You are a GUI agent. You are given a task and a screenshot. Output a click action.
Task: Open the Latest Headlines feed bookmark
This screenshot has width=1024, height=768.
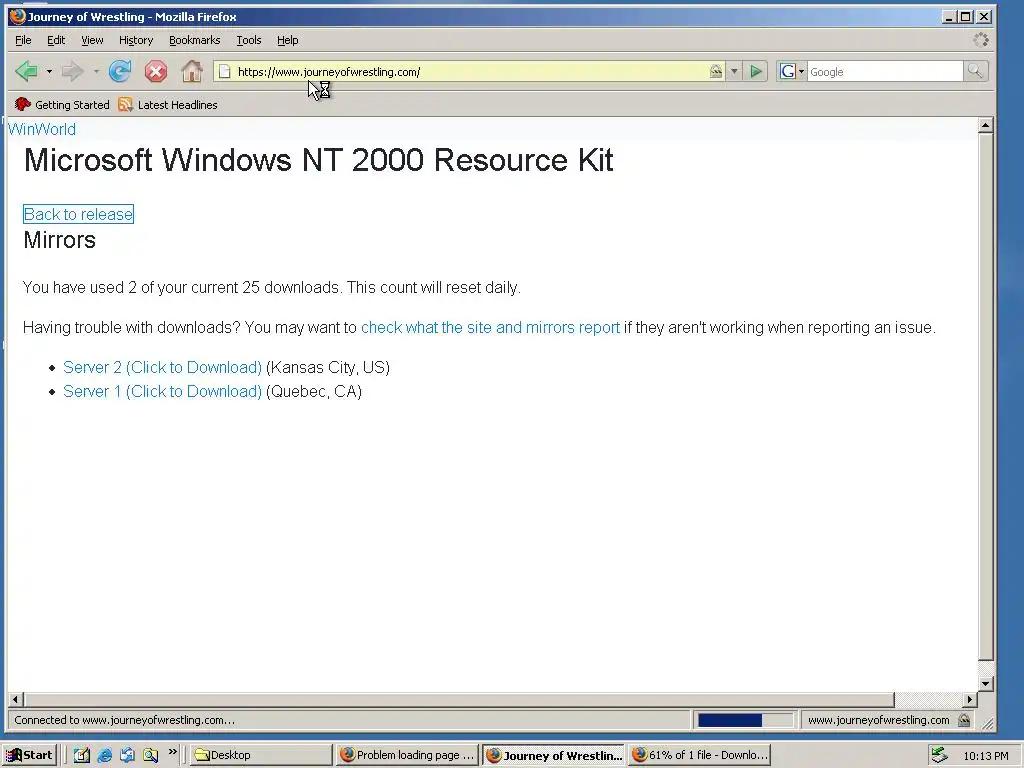click(x=168, y=104)
